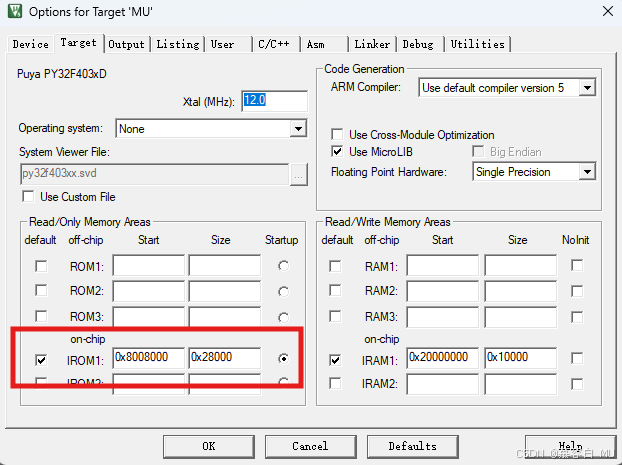Click the Help button

pyautogui.click(x=570, y=446)
